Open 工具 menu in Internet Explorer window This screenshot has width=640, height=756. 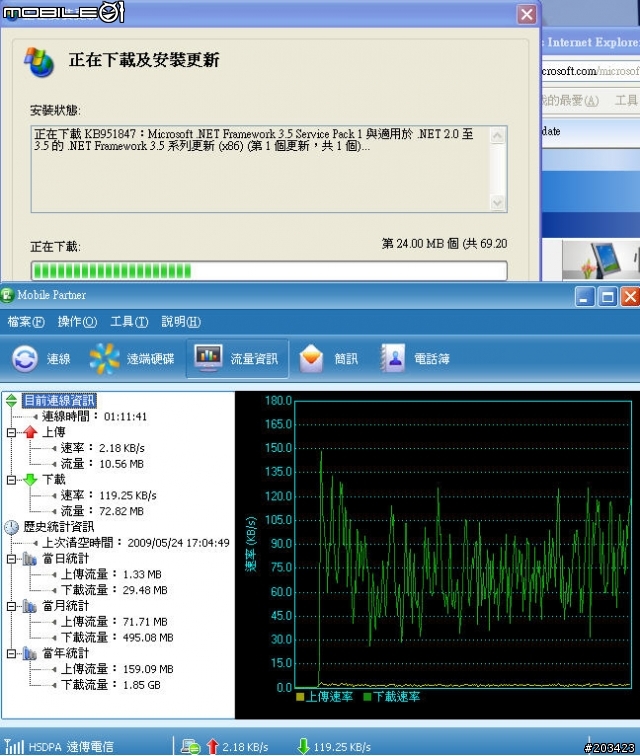click(626, 100)
